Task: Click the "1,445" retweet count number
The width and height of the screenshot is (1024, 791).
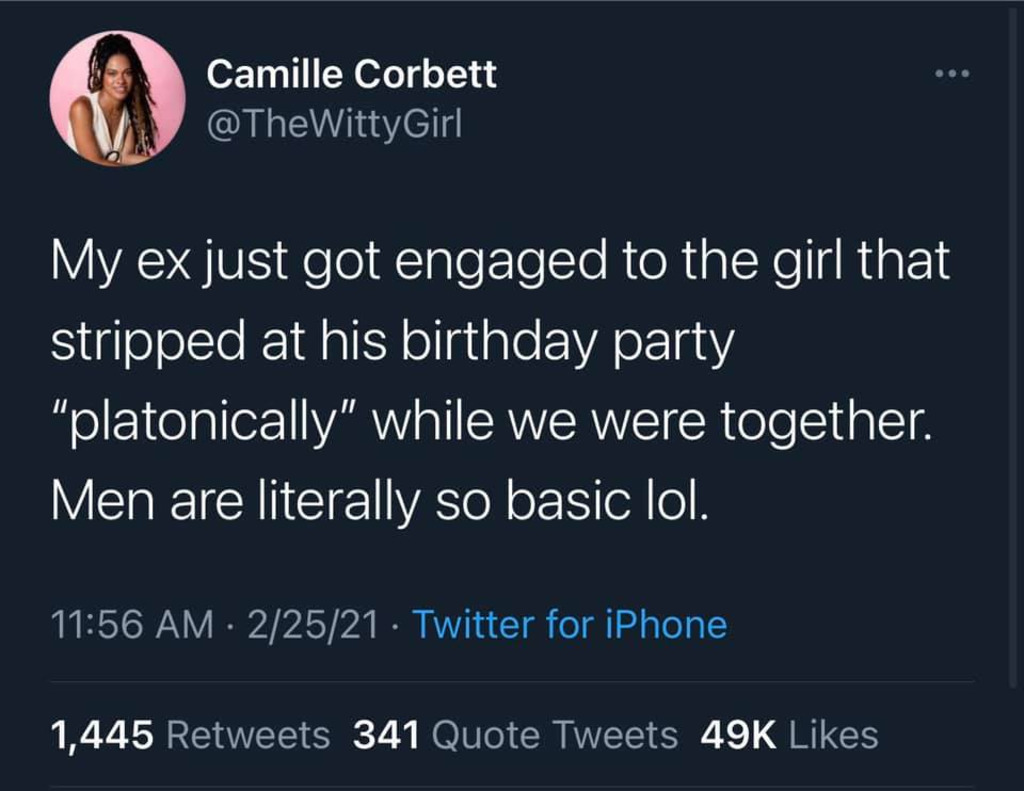Action: point(102,735)
